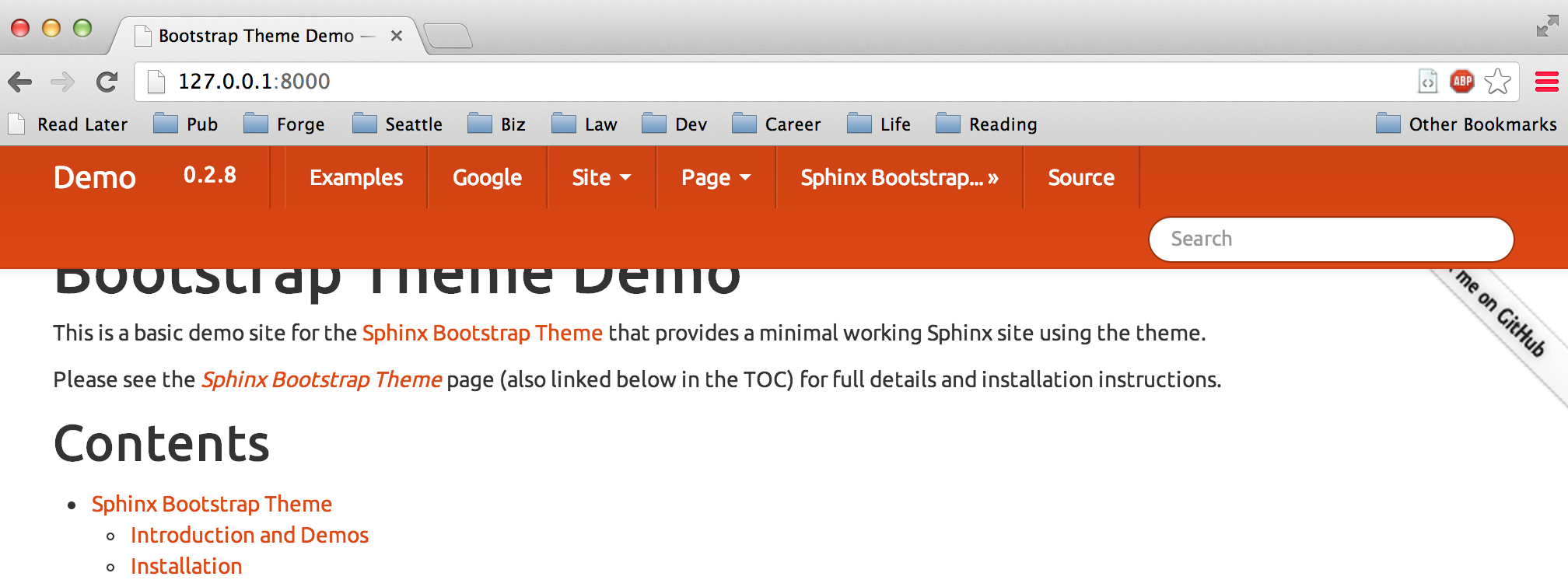Open the Reading bookmarks folder
The height and width of the screenshot is (580, 1568).
pyautogui.click(x=986, y=124)
